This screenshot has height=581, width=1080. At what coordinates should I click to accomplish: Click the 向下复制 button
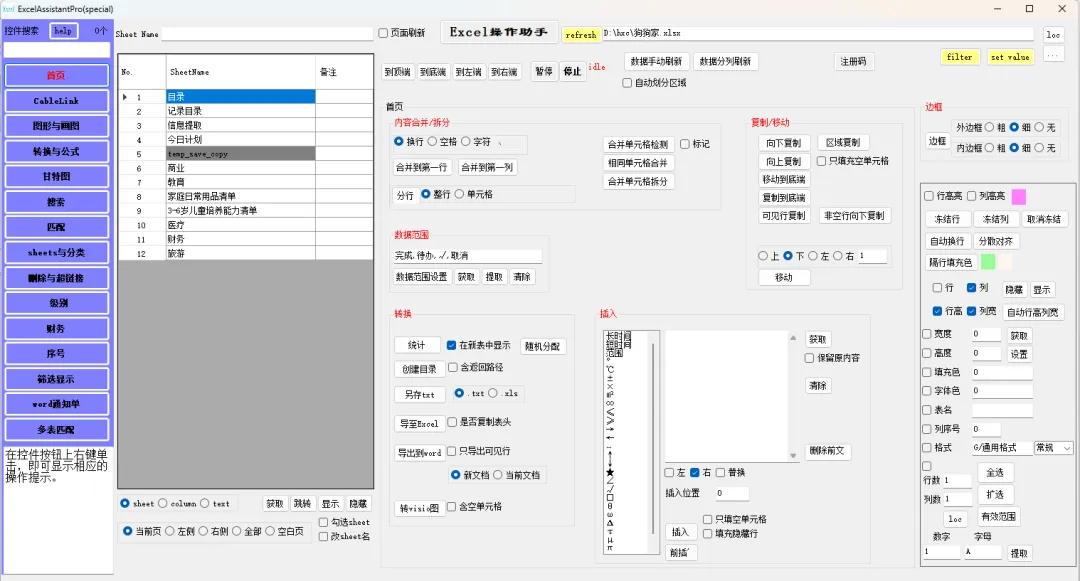pos(784,143)
